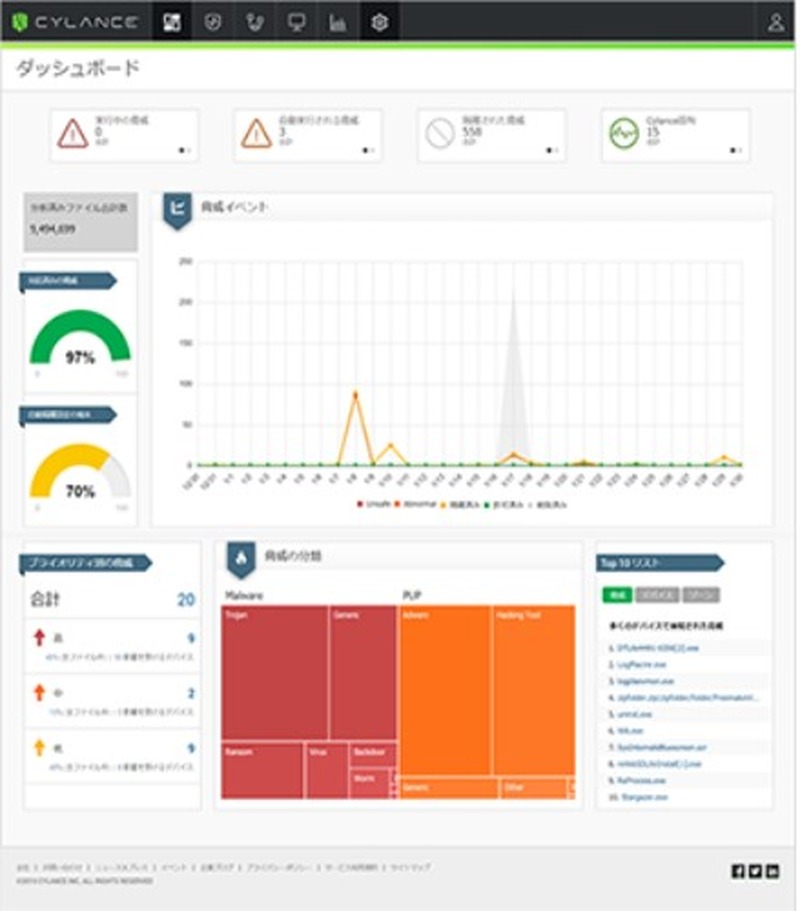
Task: Click the Twitter icon in footer
Action: [x=755, y=872]
